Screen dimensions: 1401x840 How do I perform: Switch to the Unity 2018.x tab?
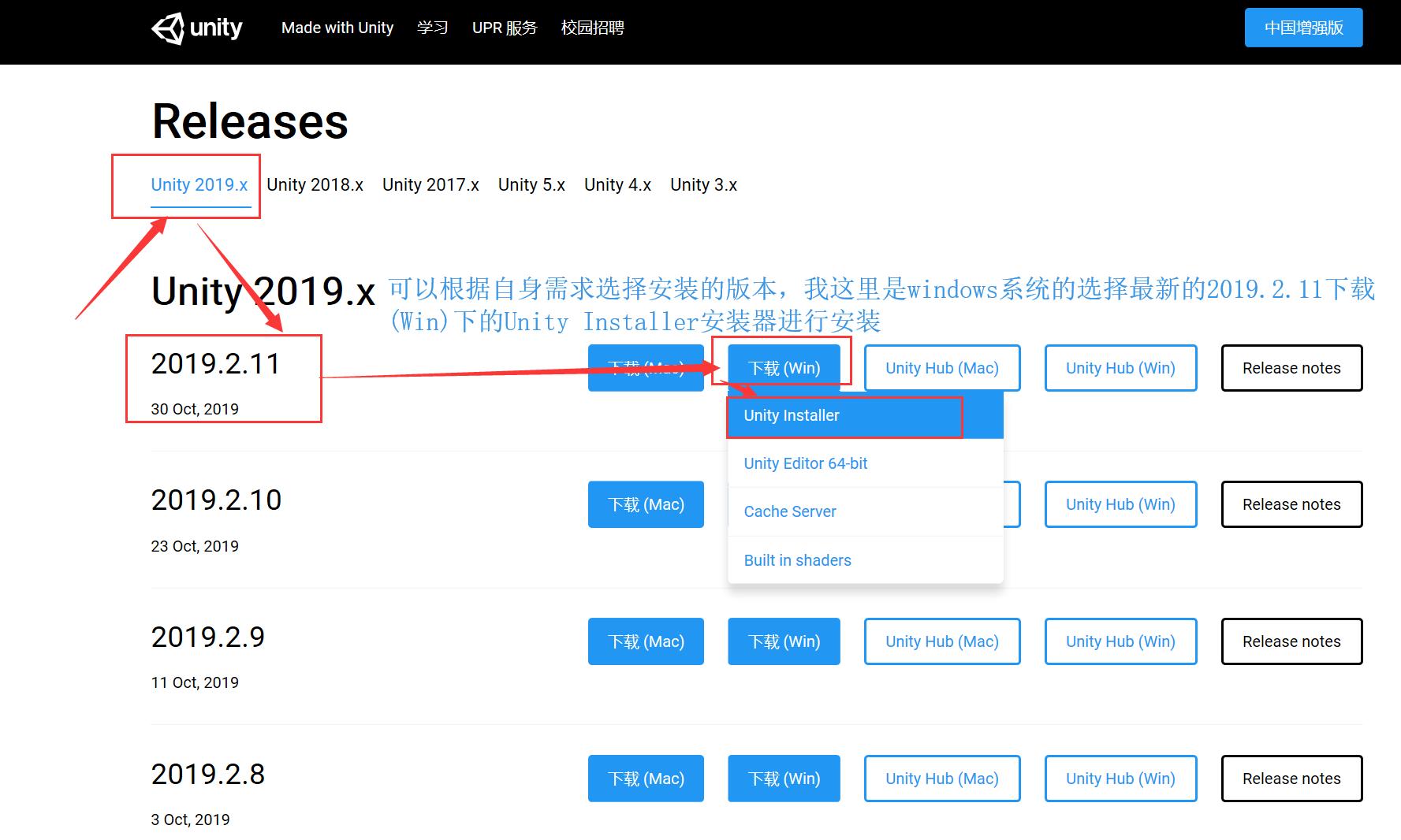tap(315, 184)
